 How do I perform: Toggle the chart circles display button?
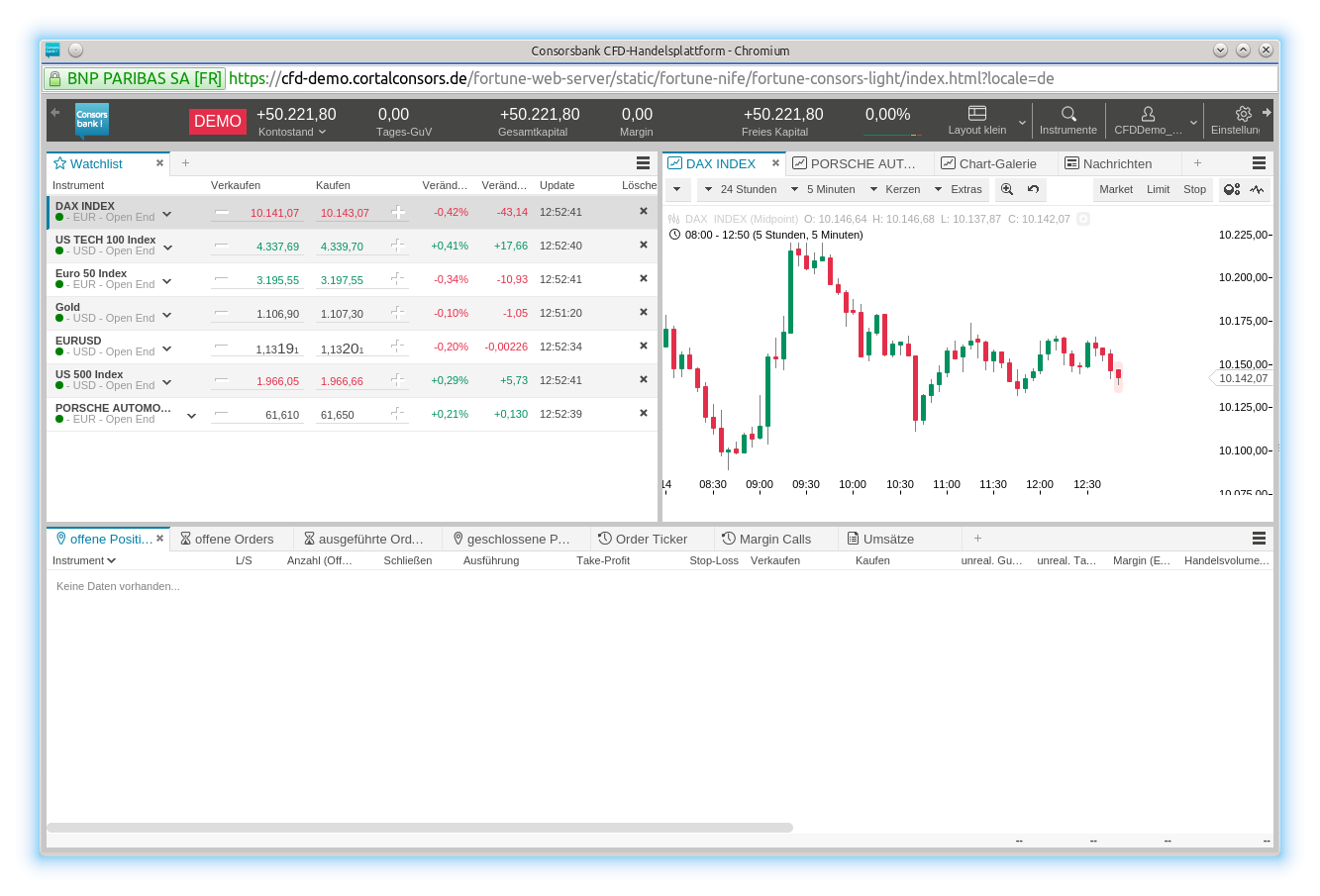[1231, 189]
